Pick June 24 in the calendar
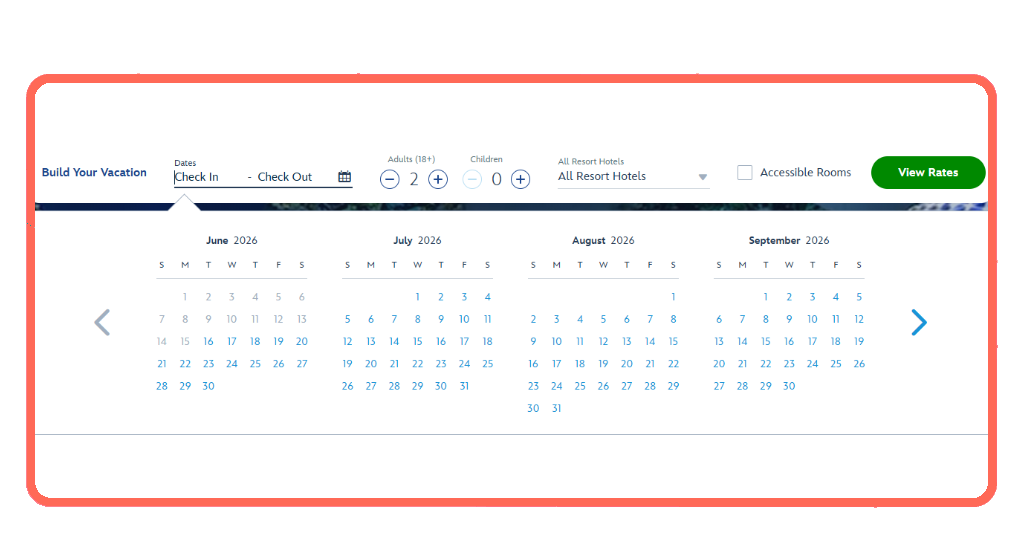 pyautogui.click(x=232, y=364)
